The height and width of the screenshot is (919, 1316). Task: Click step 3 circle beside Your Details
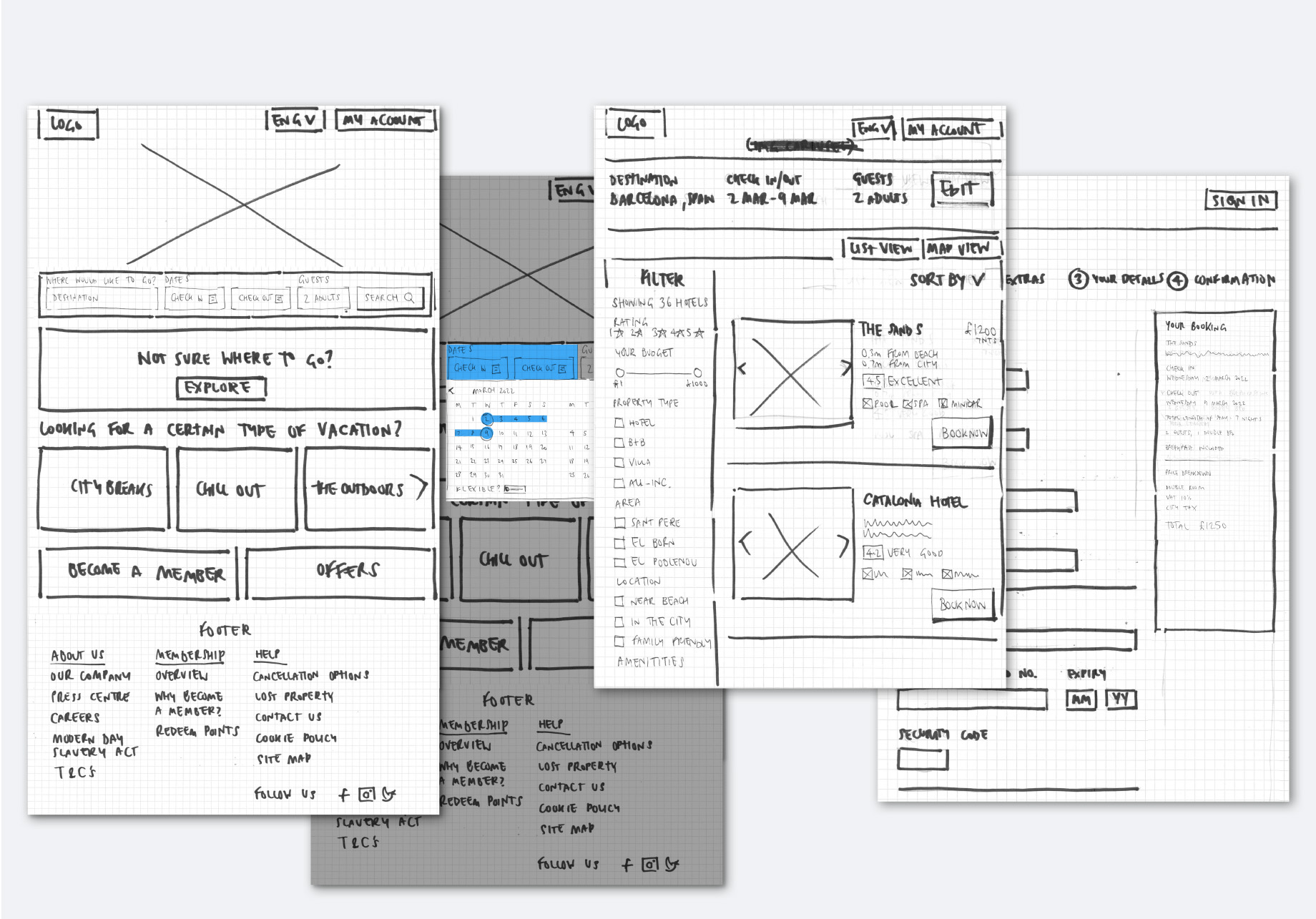point(1078,280)
